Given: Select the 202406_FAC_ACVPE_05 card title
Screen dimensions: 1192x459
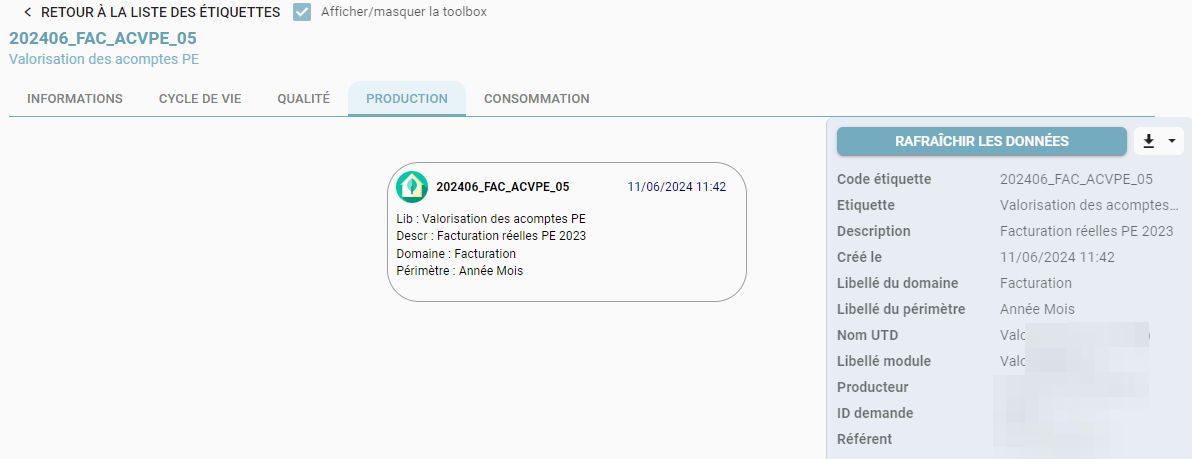Looking at the screenshot, I should pos(502,187).
